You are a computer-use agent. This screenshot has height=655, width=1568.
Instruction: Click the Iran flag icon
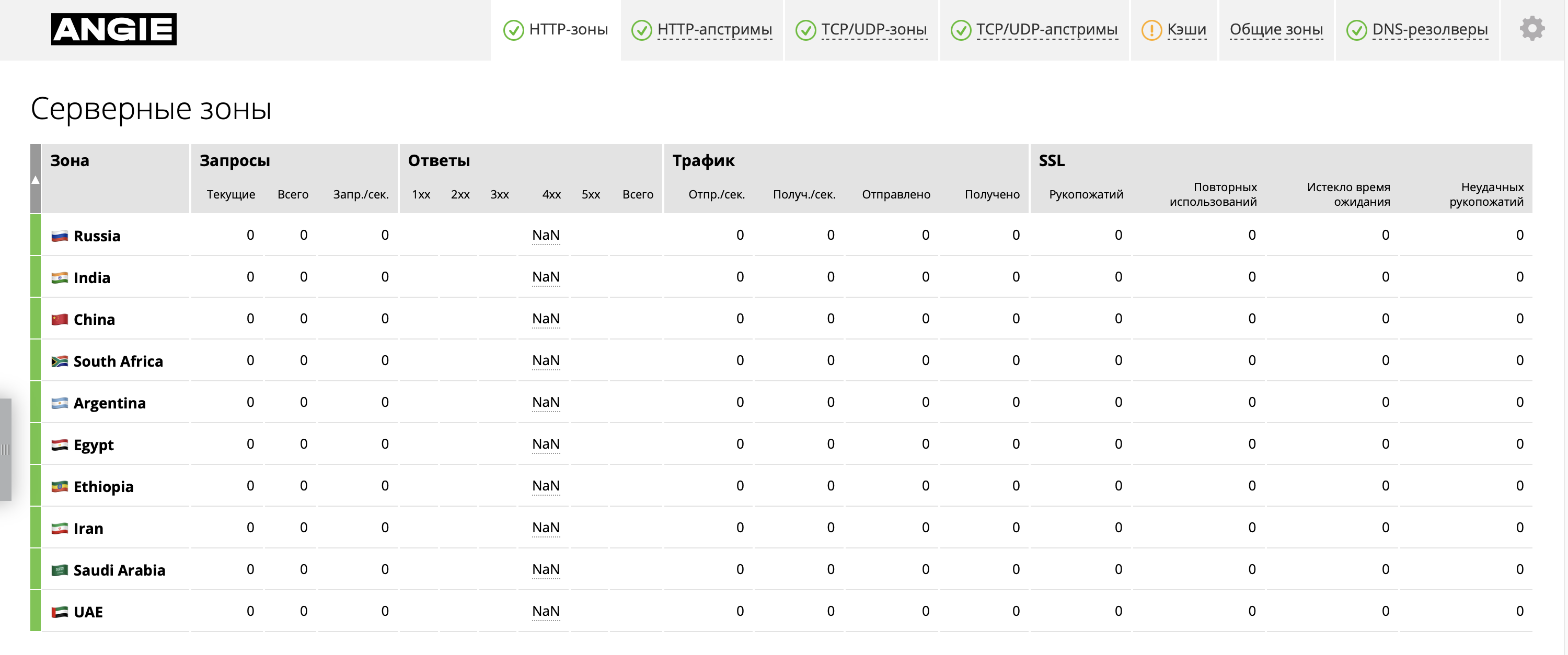point(60,529)
